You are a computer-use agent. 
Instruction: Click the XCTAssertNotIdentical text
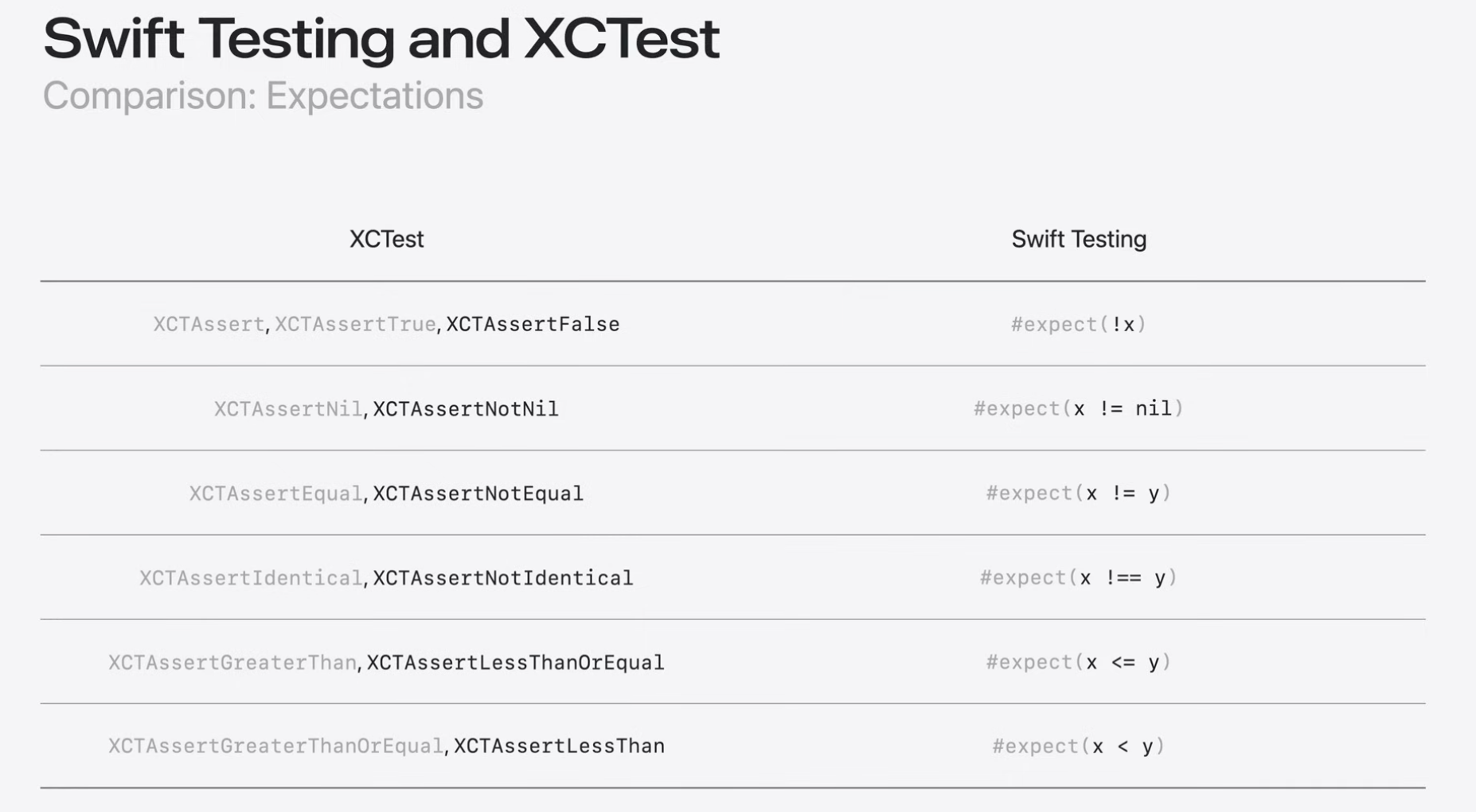tap(503, 578)
